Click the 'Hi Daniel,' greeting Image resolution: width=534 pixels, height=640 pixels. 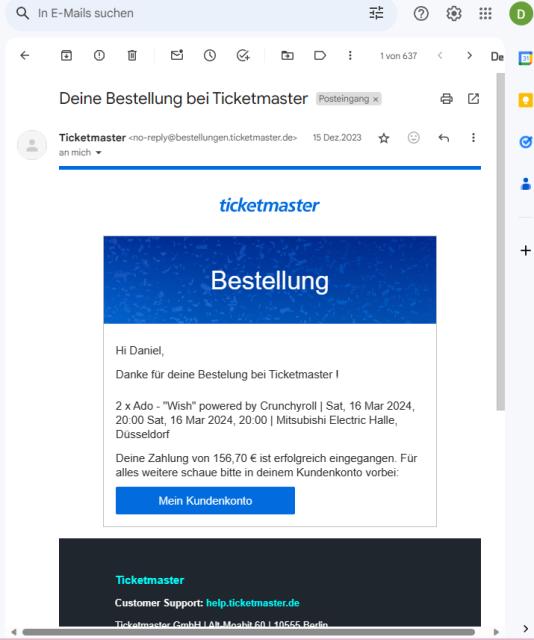pyautogui.click(x=140, y=351)
